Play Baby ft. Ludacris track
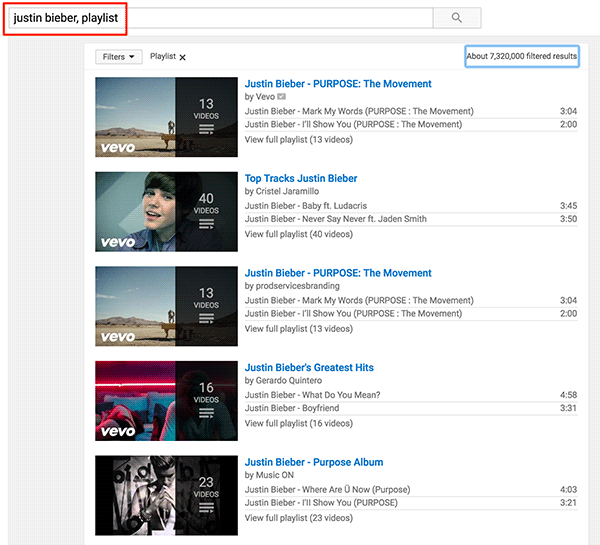The image size is (600, 545). [306, 206]
